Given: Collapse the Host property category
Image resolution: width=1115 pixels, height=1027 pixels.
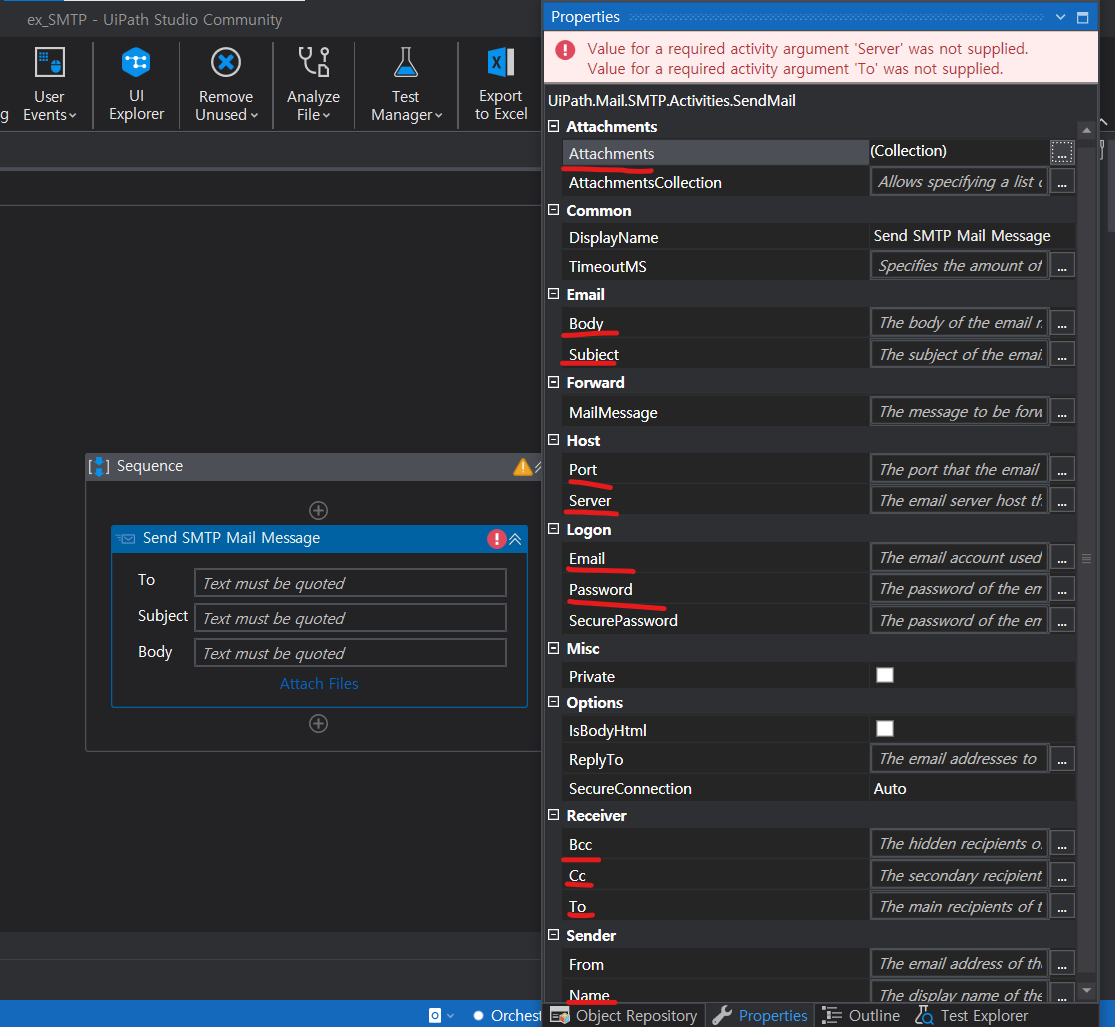Looking at the screenshot, I should (x=554, y=440).
